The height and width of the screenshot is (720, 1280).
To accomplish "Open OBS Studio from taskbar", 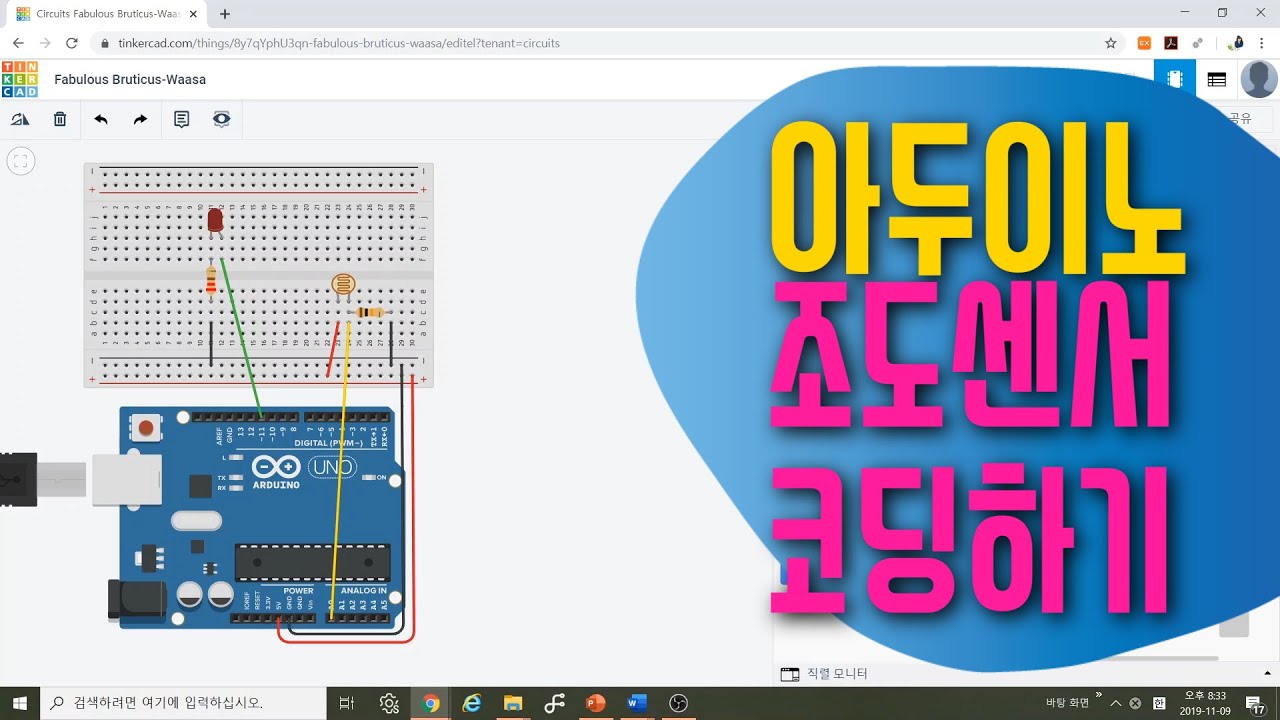I will click(679, 703).
